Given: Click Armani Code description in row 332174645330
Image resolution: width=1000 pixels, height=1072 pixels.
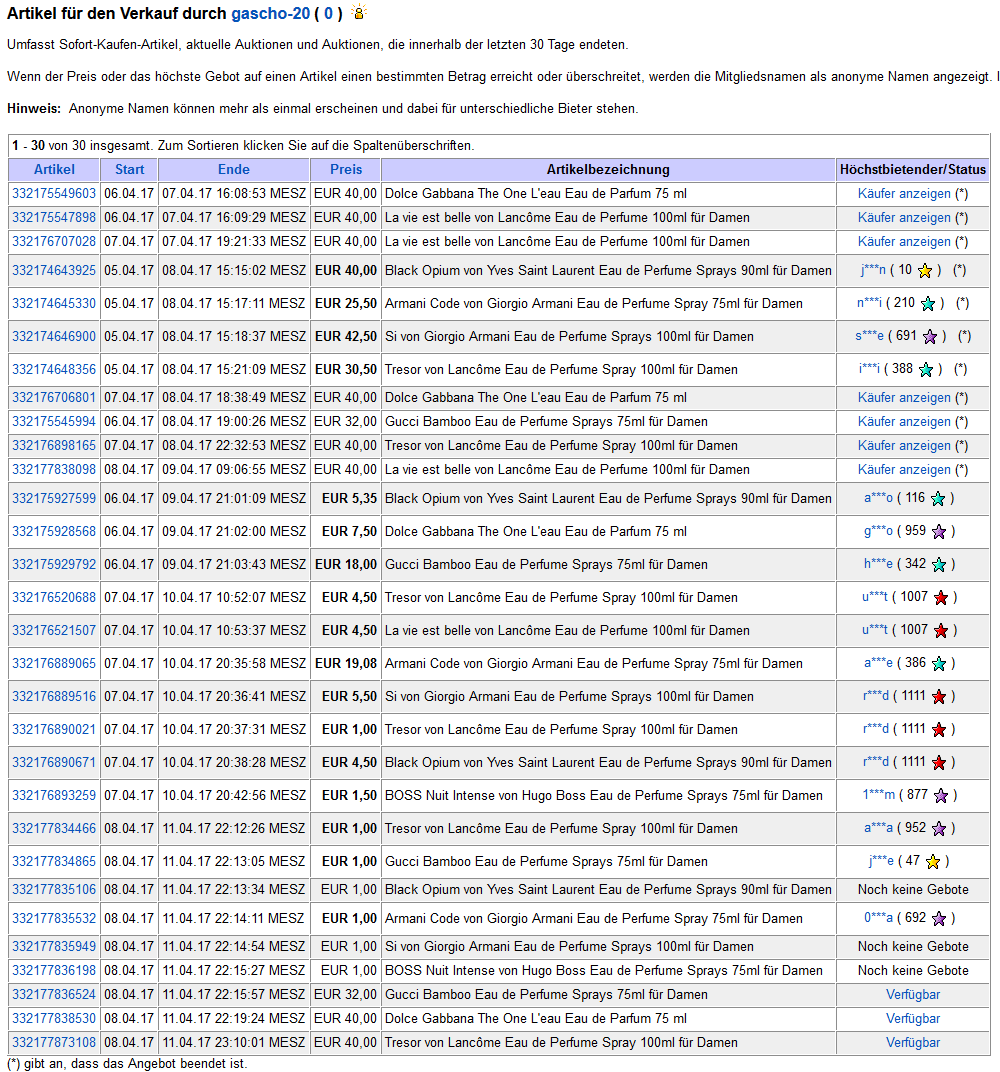Looking at the screenshot, I should click(x=593, y=304).
